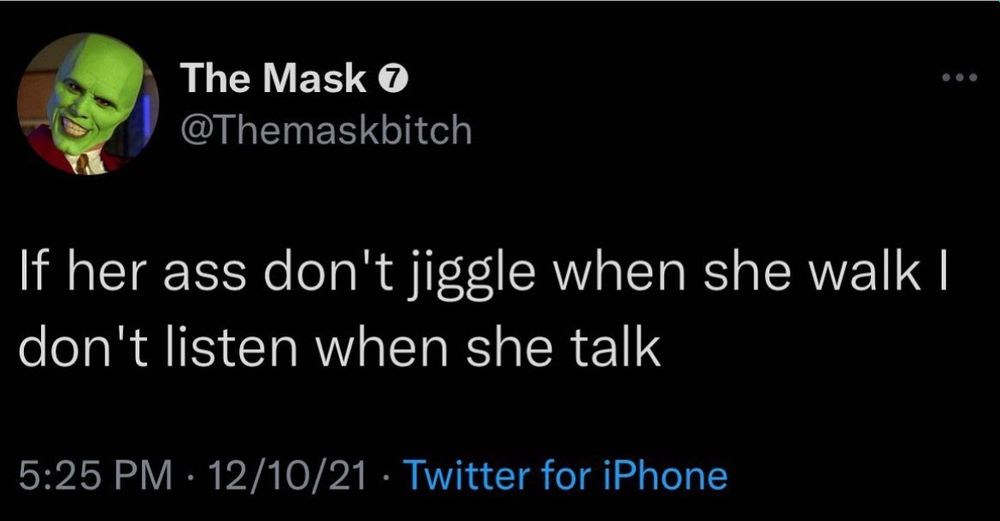
Task: Click the tweet's second line starting 'don't listen'
Action: tap(339, 348)
